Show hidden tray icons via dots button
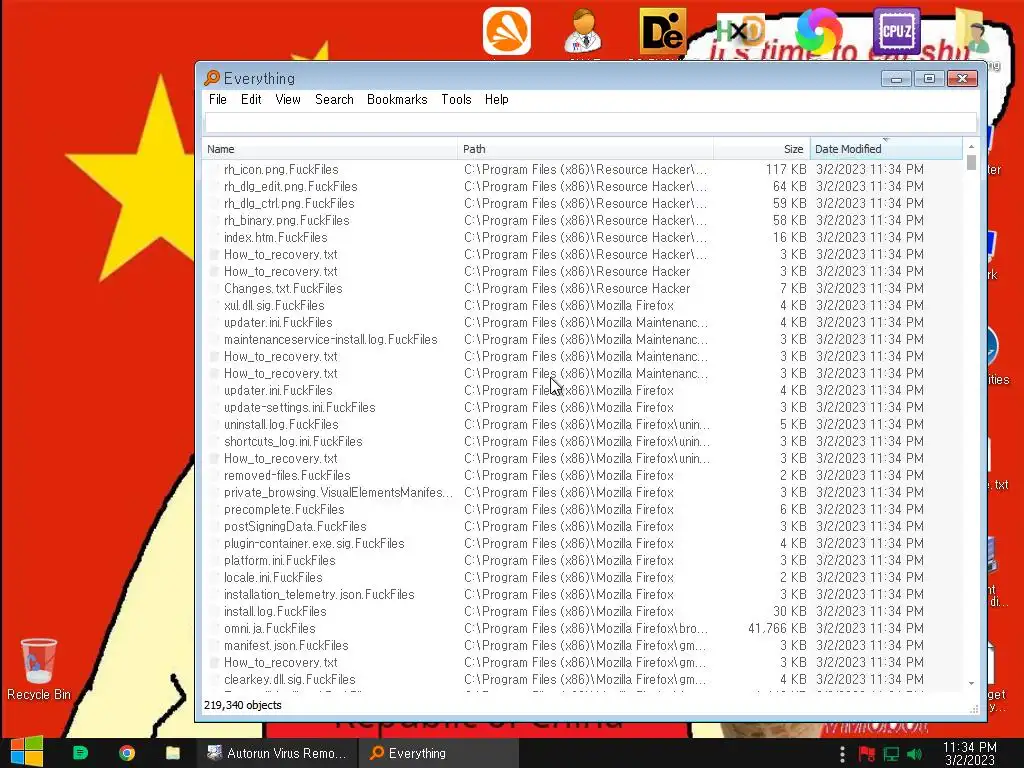The height and width of the screenshot is (768, 1024). pyautogui.click(x=842, y=754)
